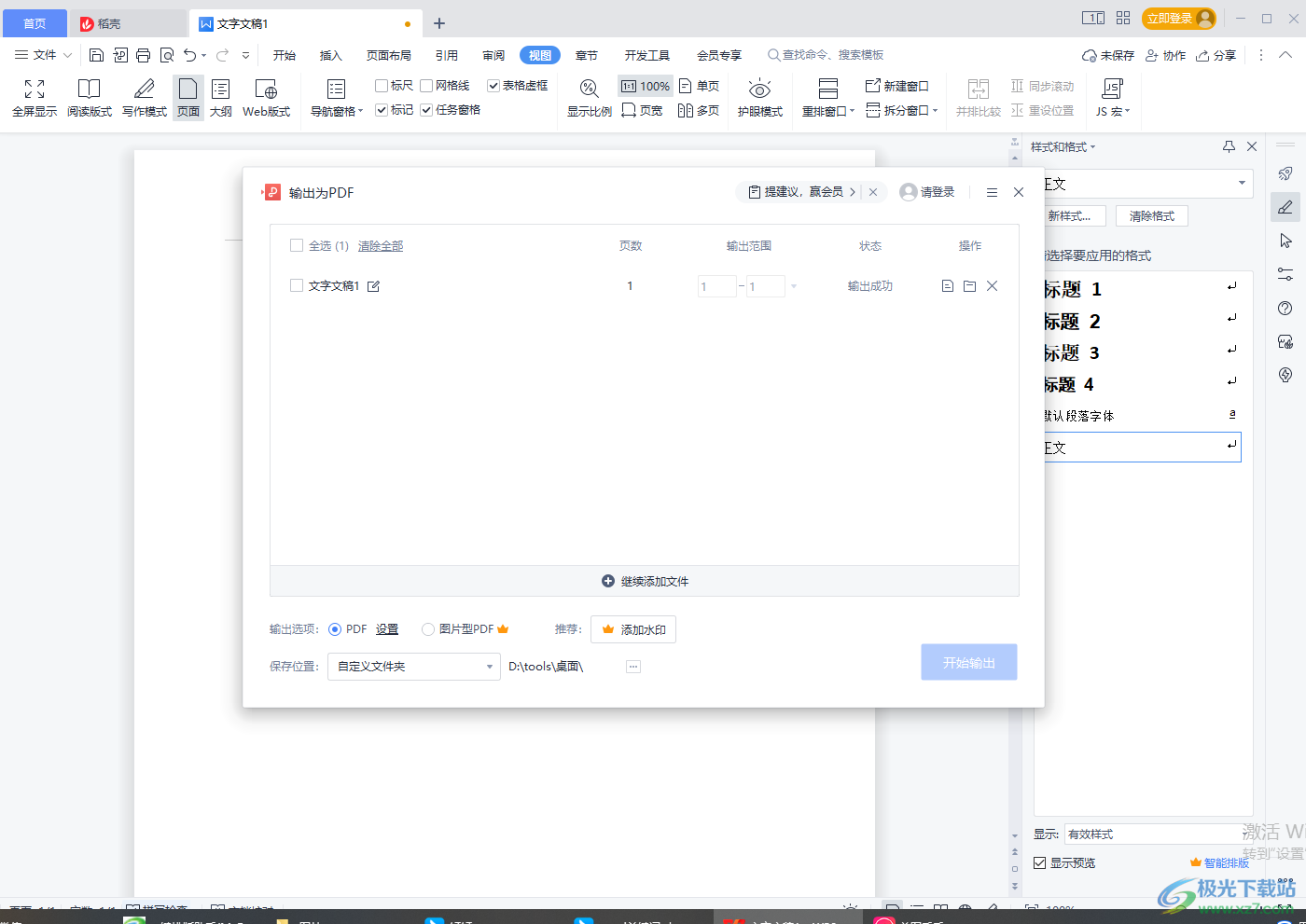Expand the 重排窗口 dropdown
Image resolution: width=1306 pixels, height=924 pixels.
click(x=852, y=111)
